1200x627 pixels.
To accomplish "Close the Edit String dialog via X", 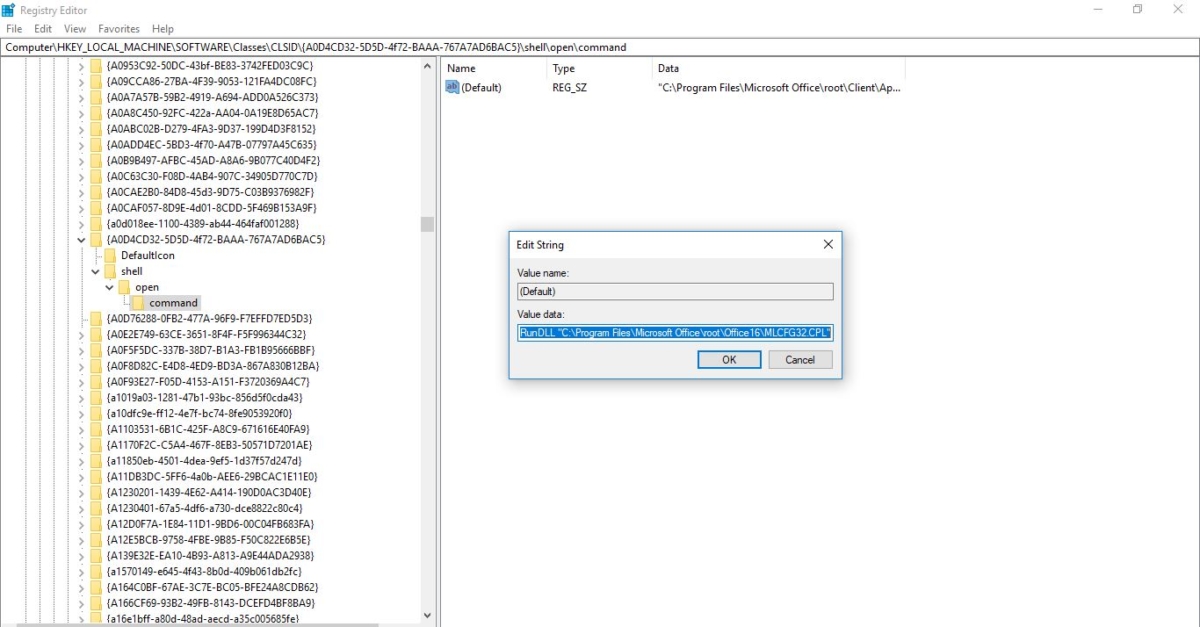I will click(x=827, y=244).
